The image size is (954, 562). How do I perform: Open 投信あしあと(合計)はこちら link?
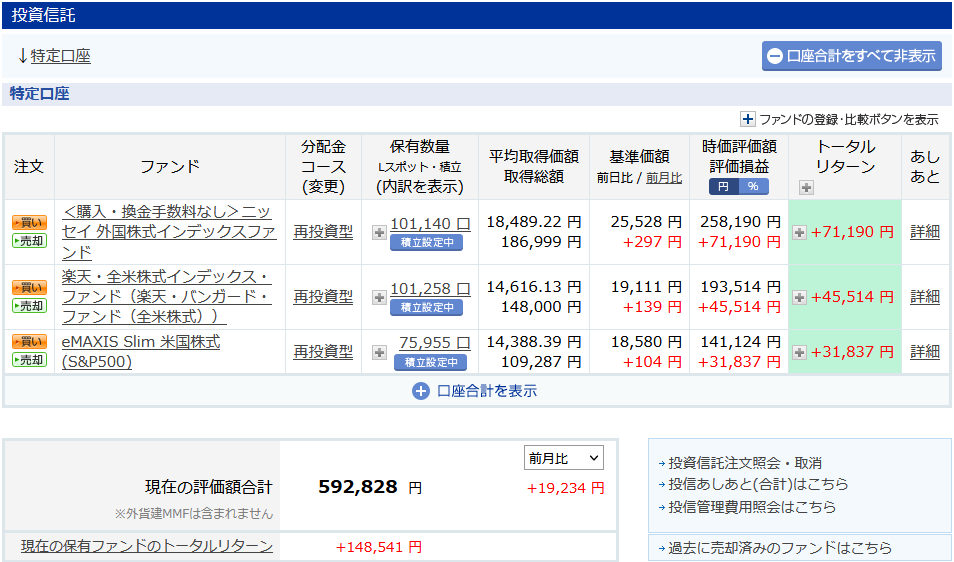pyautogui.click(x=758, y=484)
